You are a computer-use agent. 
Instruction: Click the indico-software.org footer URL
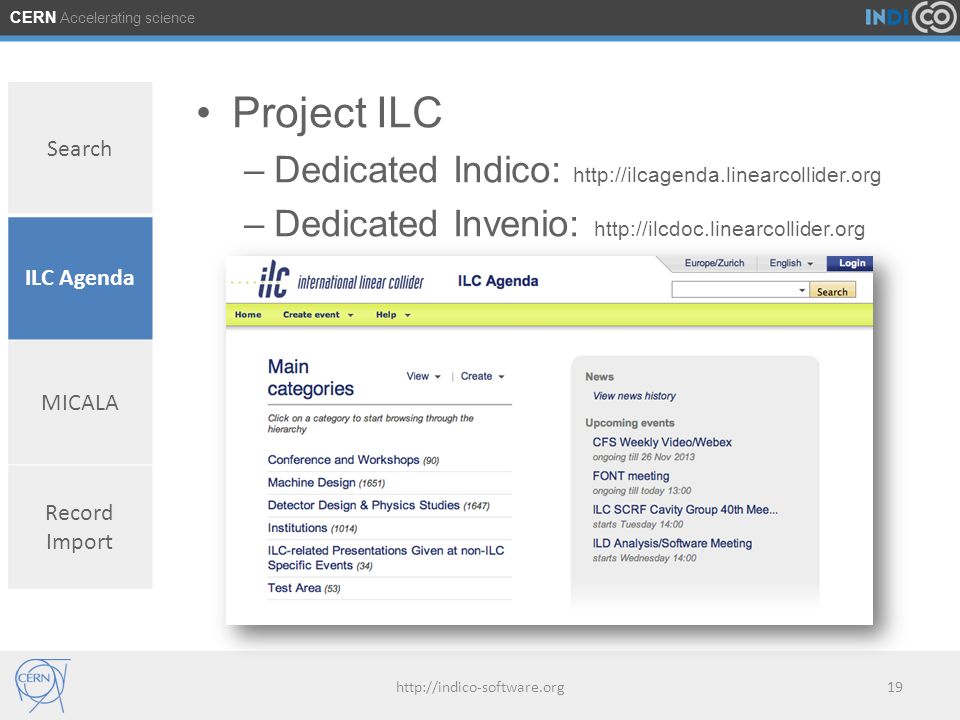tap(480, 687)
